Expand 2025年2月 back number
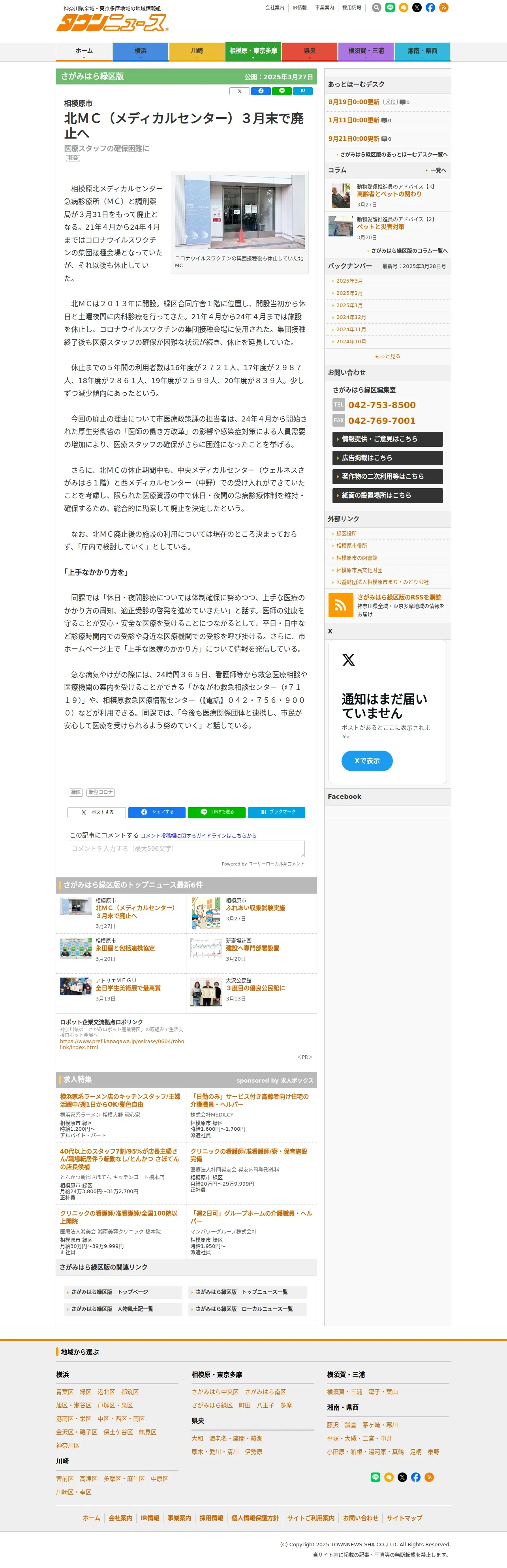Screen dimensions: 507x1568 point(349,293)
